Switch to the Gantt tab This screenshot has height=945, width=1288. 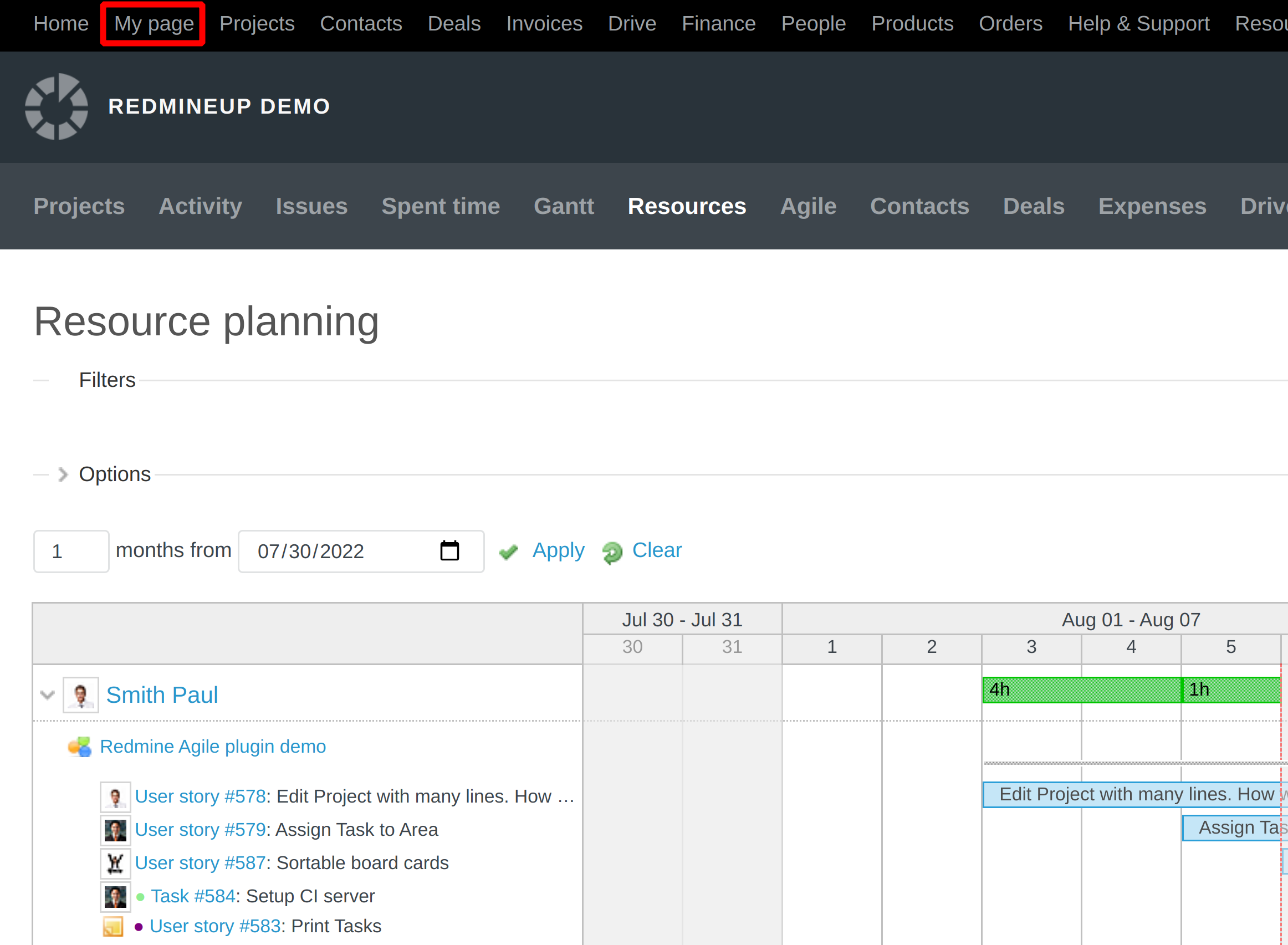pos(563,206)
